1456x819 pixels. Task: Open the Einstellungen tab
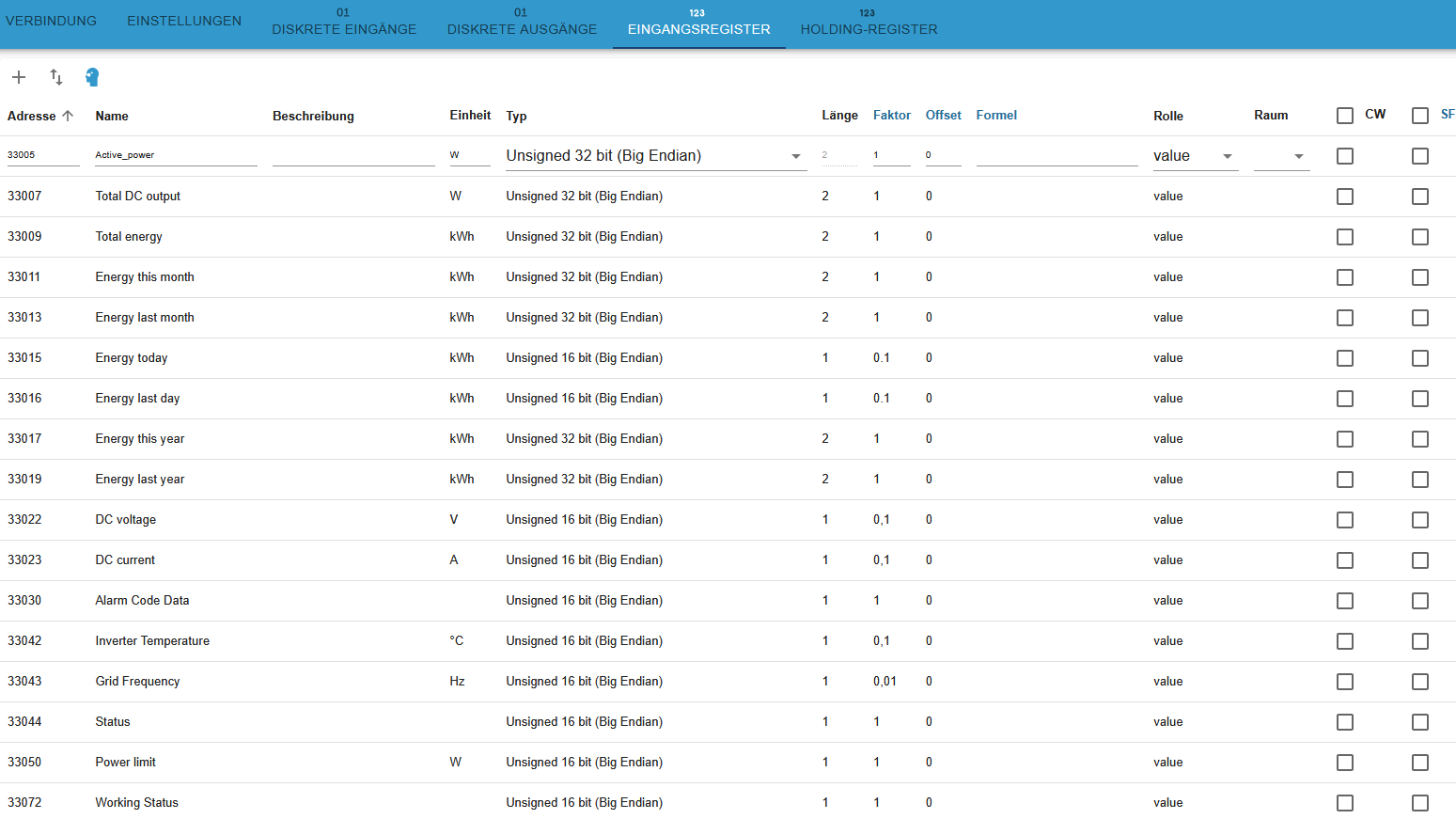click(184, 21)
